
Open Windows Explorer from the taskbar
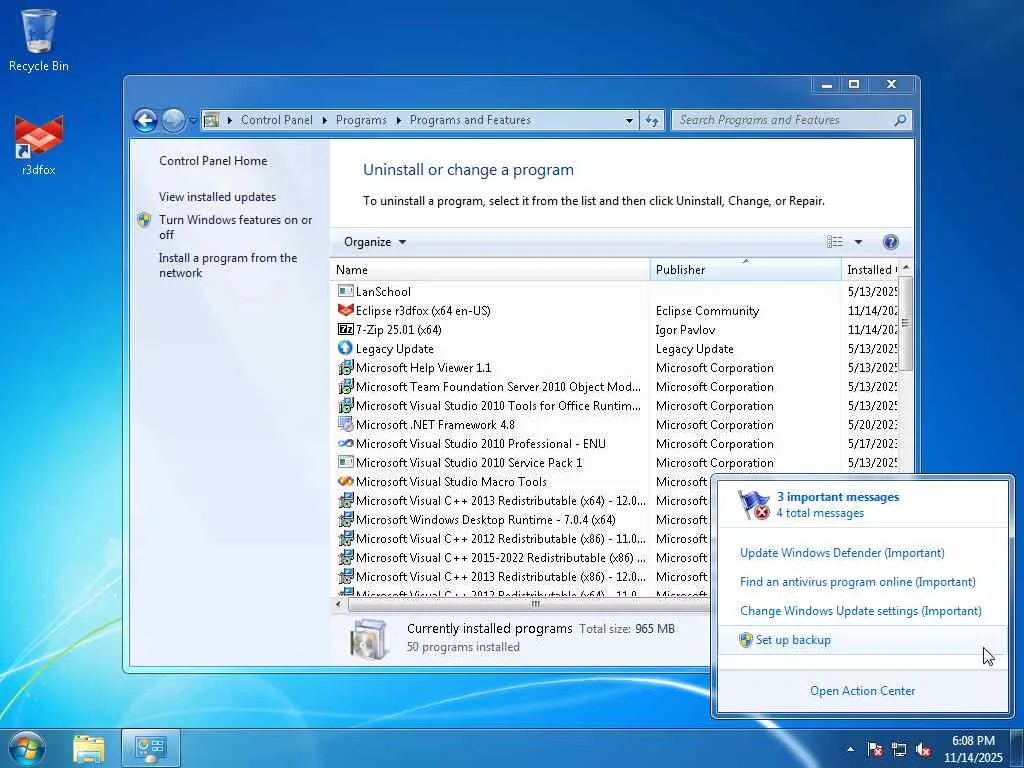89,749
